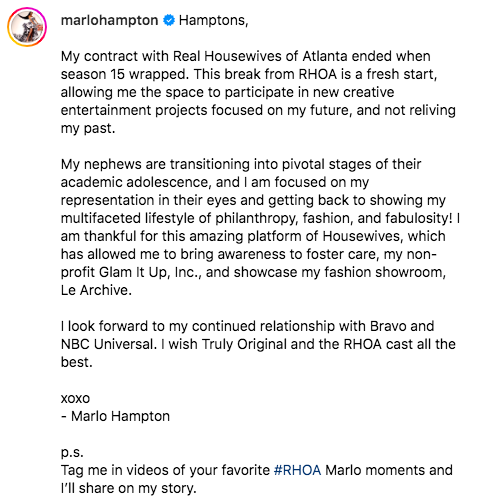Click the "- Marlo Hampton" signature
The width and height of the screenshot is (492, 502).
point(115,416)
